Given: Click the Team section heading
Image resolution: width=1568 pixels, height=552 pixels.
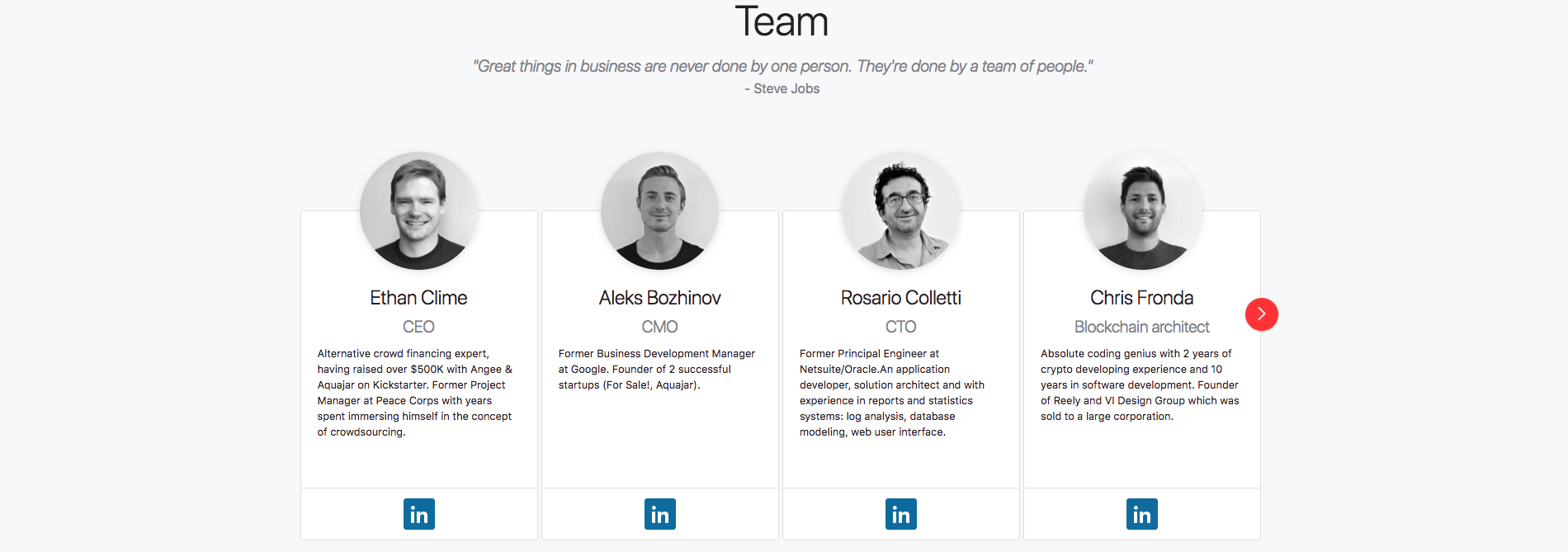Looking at the screenshot, I should 782,22.
